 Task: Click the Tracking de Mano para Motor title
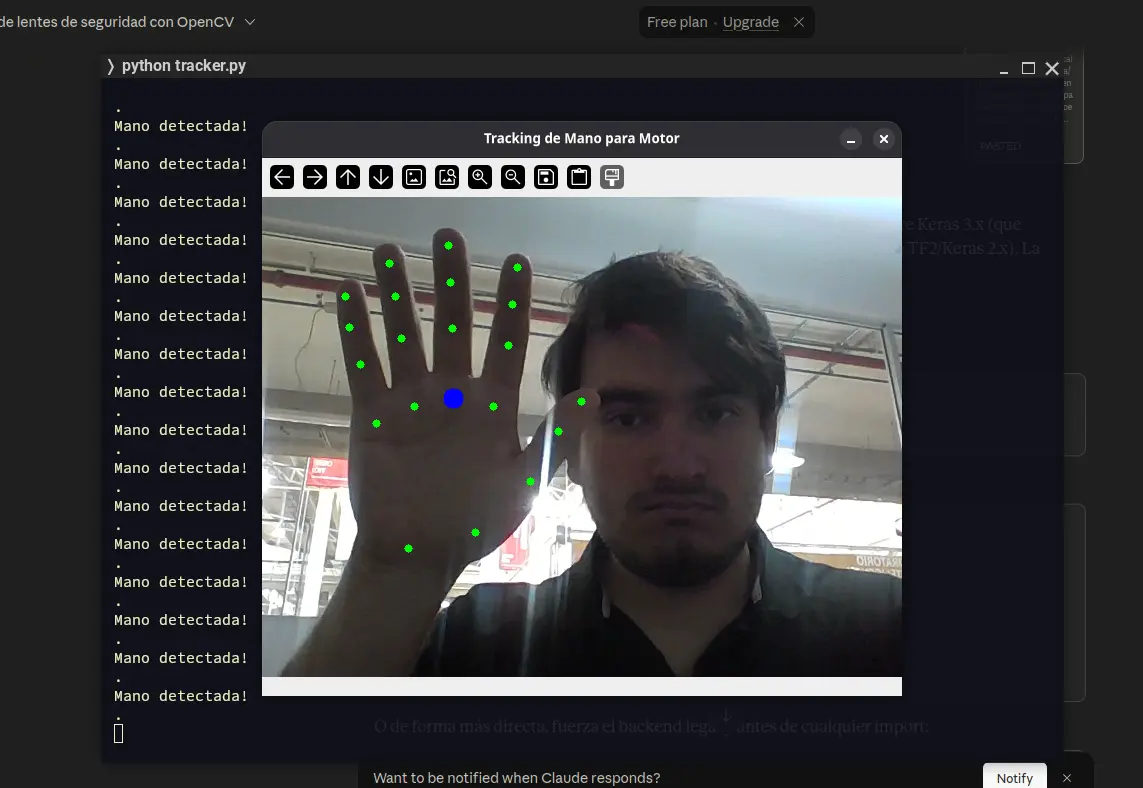582,139
